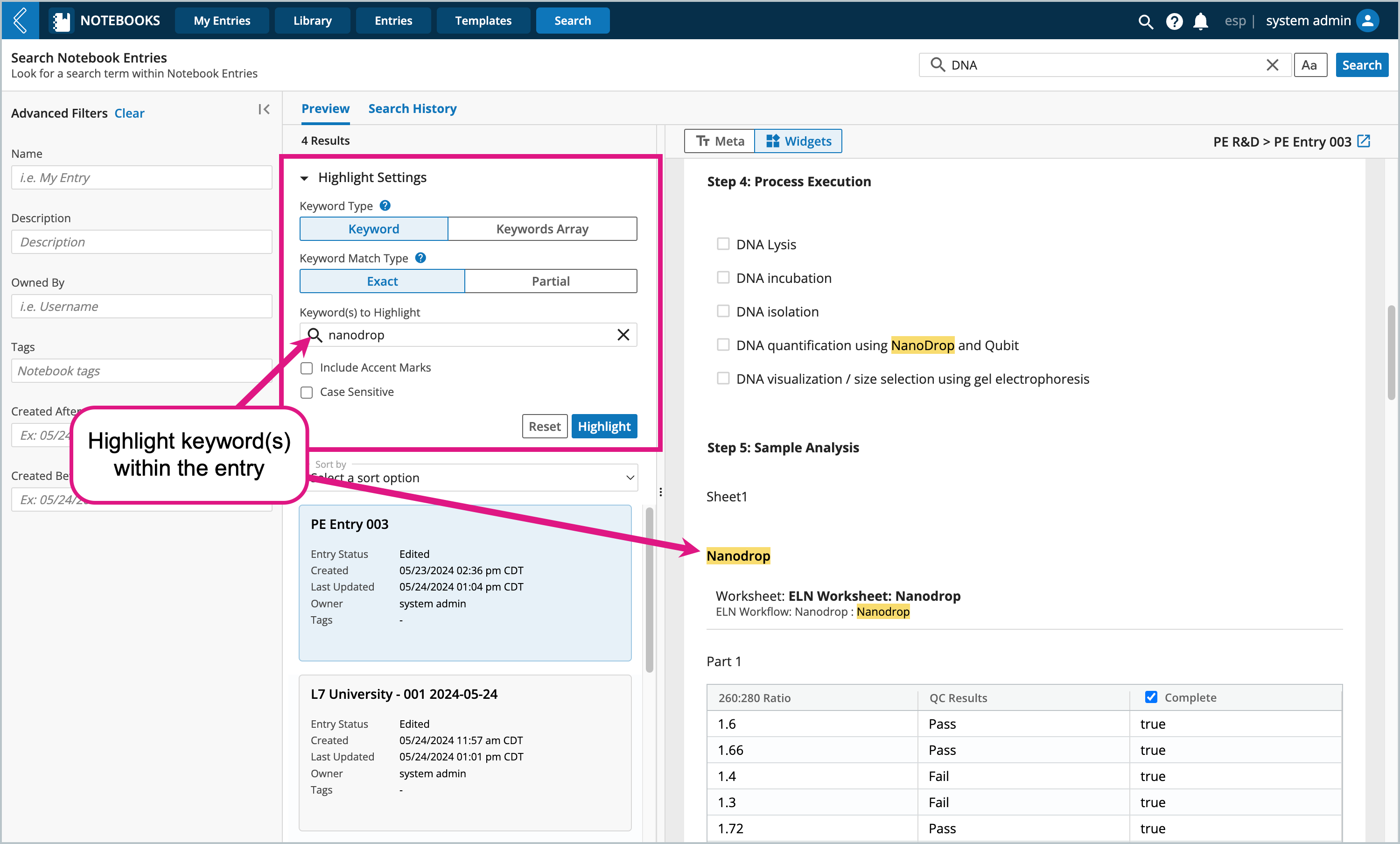
Task: Clear the nanodrop highlight keyword
Action: point(623,335)
